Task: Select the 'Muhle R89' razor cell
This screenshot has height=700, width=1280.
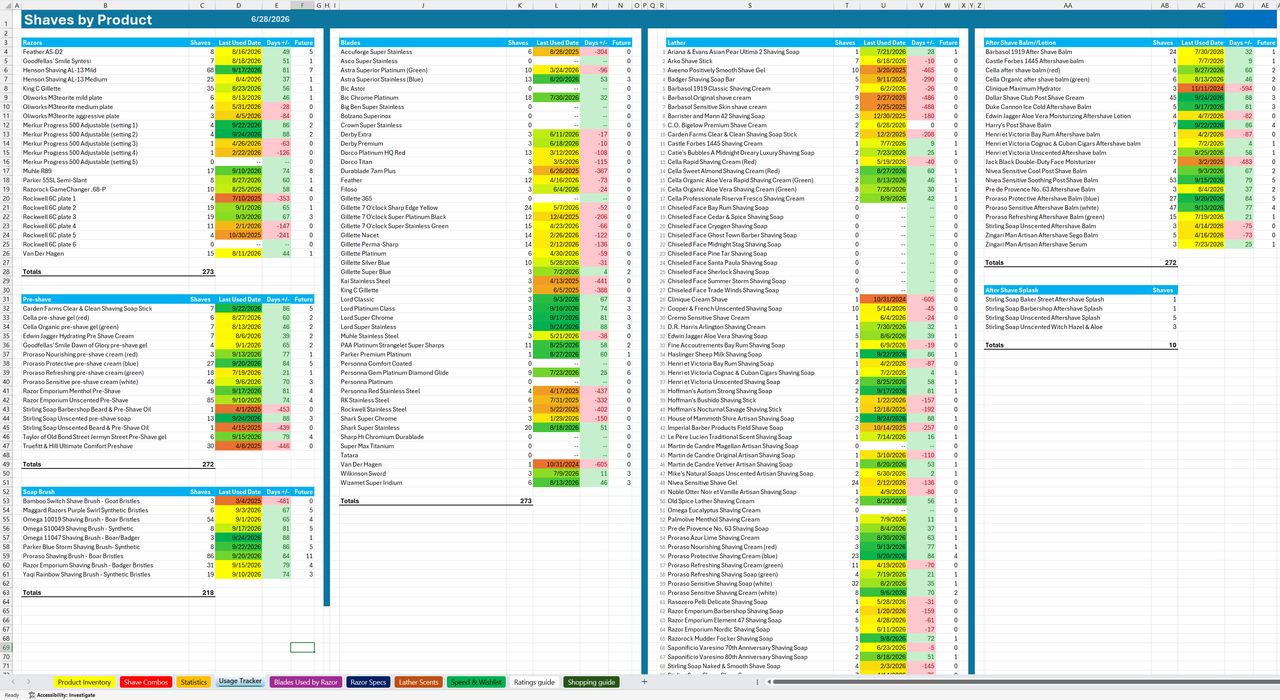Action: coord(104,172)
